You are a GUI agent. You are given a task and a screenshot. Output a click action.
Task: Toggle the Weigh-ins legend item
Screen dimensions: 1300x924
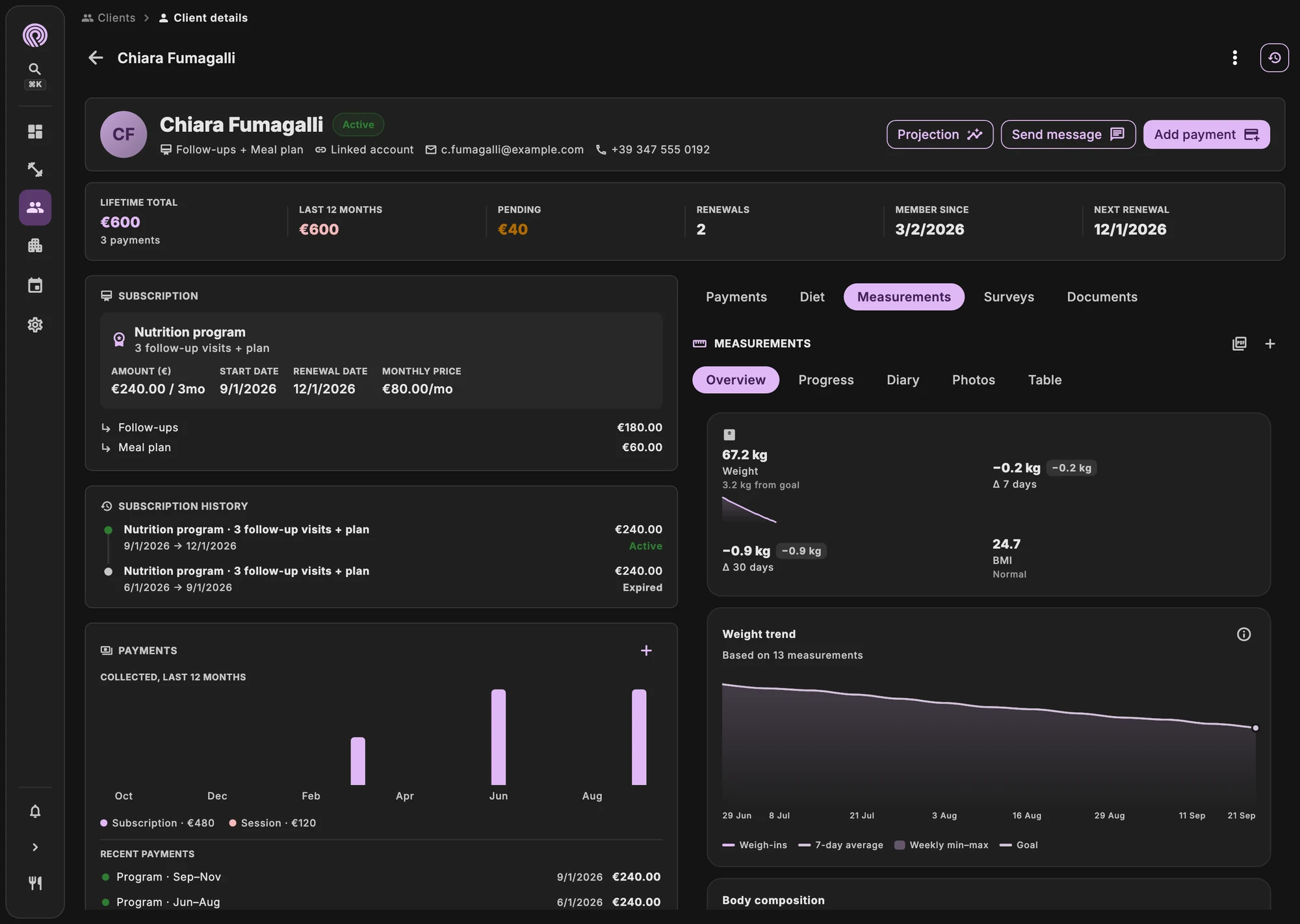[755, 845]
